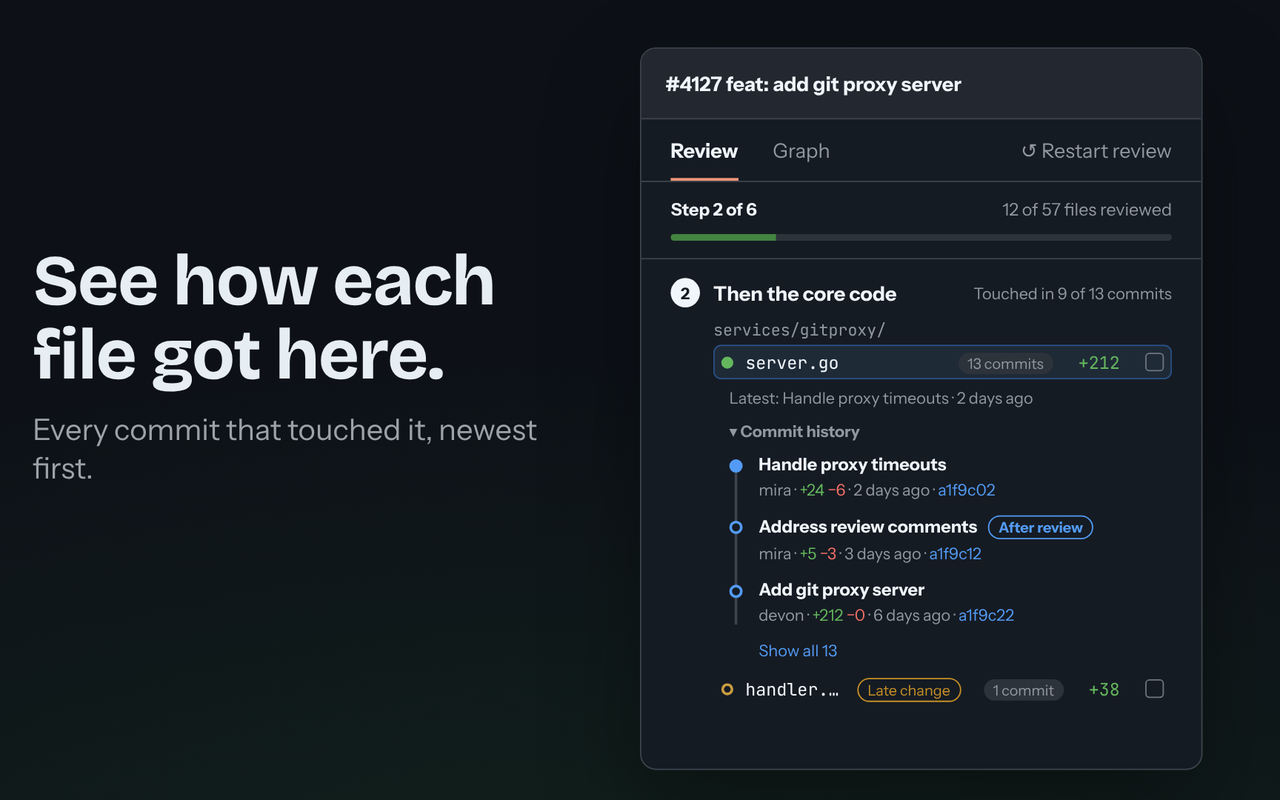Click the 13 commits pill on server.go

[1005, 363]
